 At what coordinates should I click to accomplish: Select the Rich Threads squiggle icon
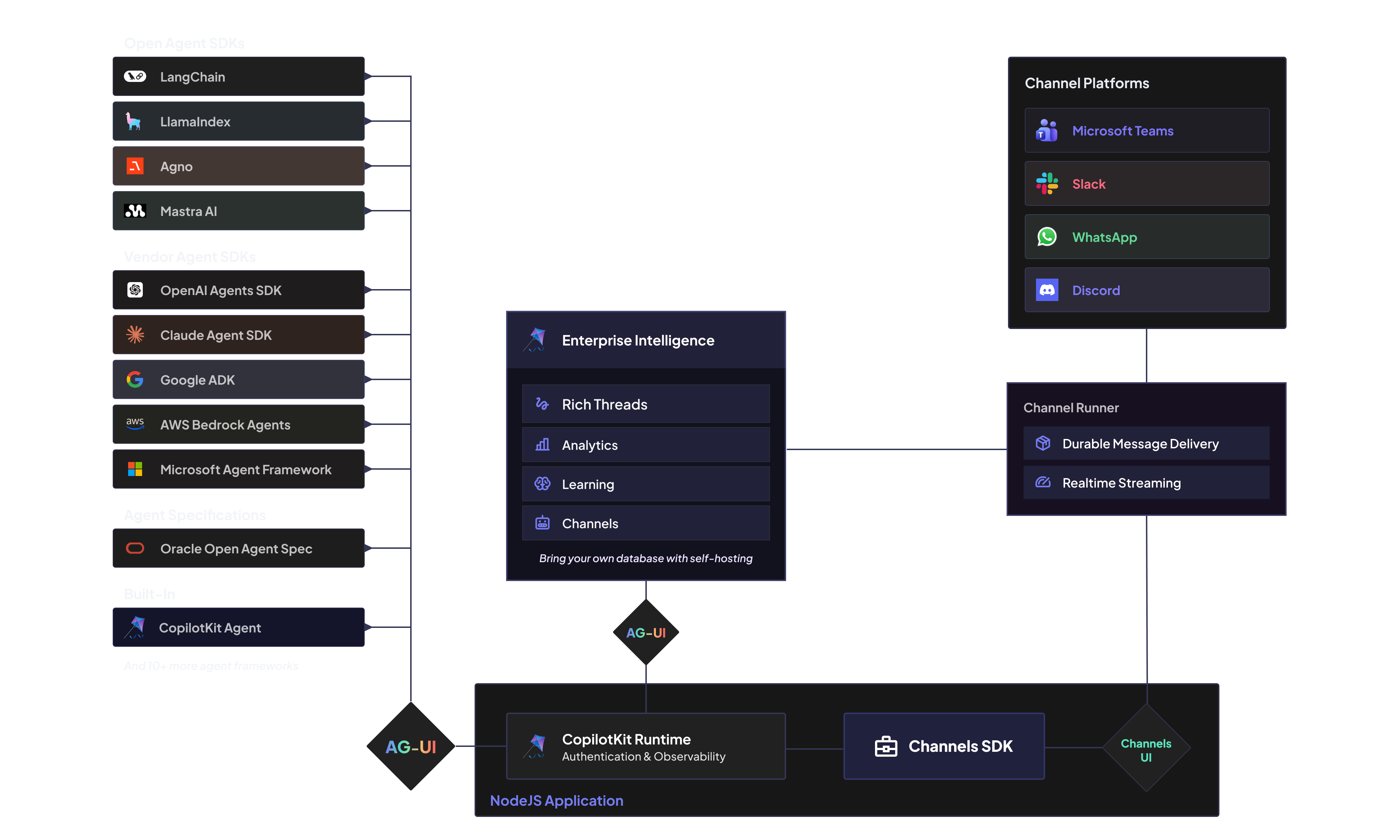(542, 404)
